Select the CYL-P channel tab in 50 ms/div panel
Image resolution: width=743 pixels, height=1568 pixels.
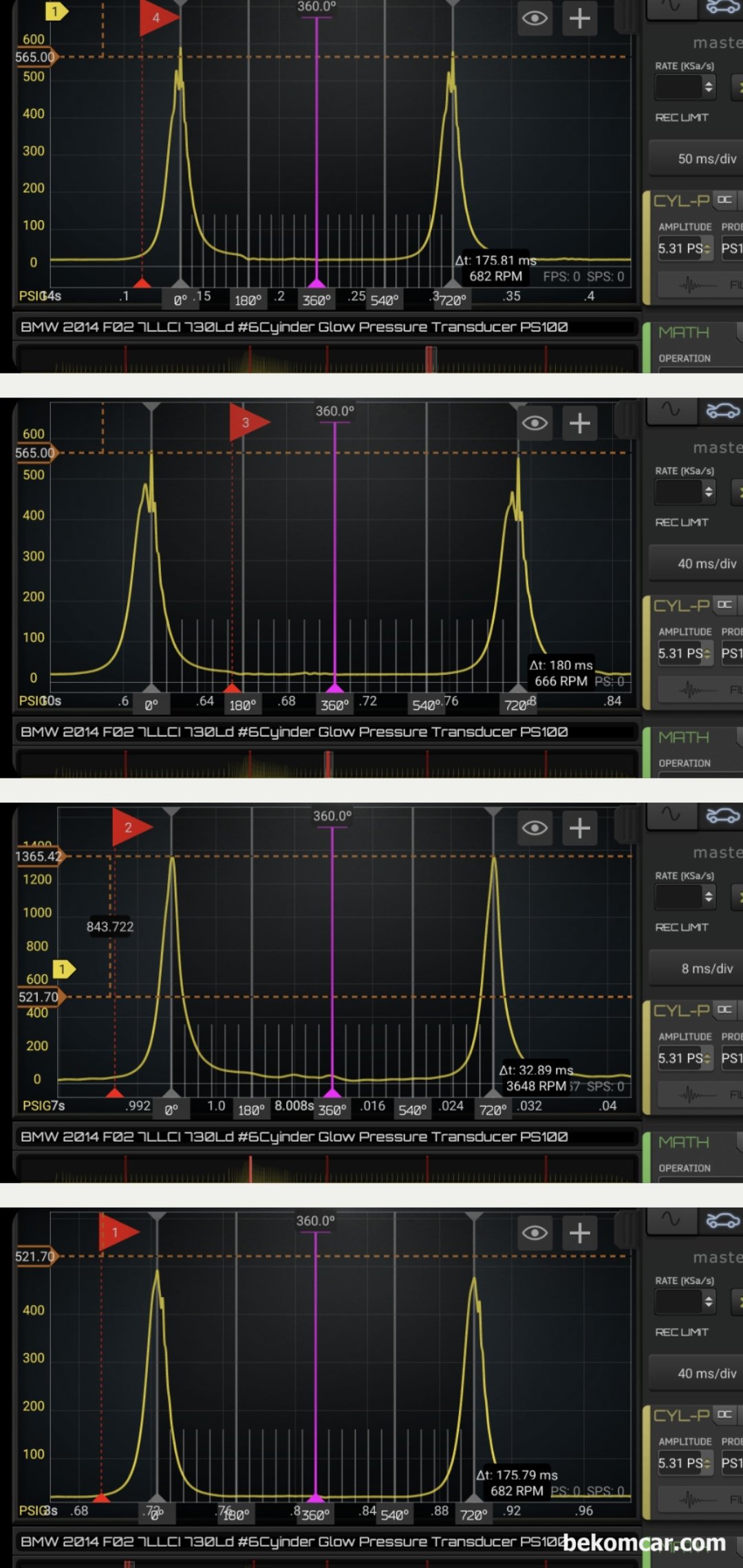click(681, 201)
